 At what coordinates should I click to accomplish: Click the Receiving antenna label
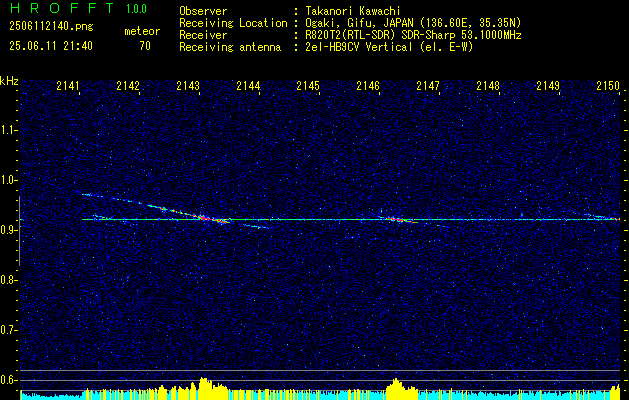tap(230, 47)
